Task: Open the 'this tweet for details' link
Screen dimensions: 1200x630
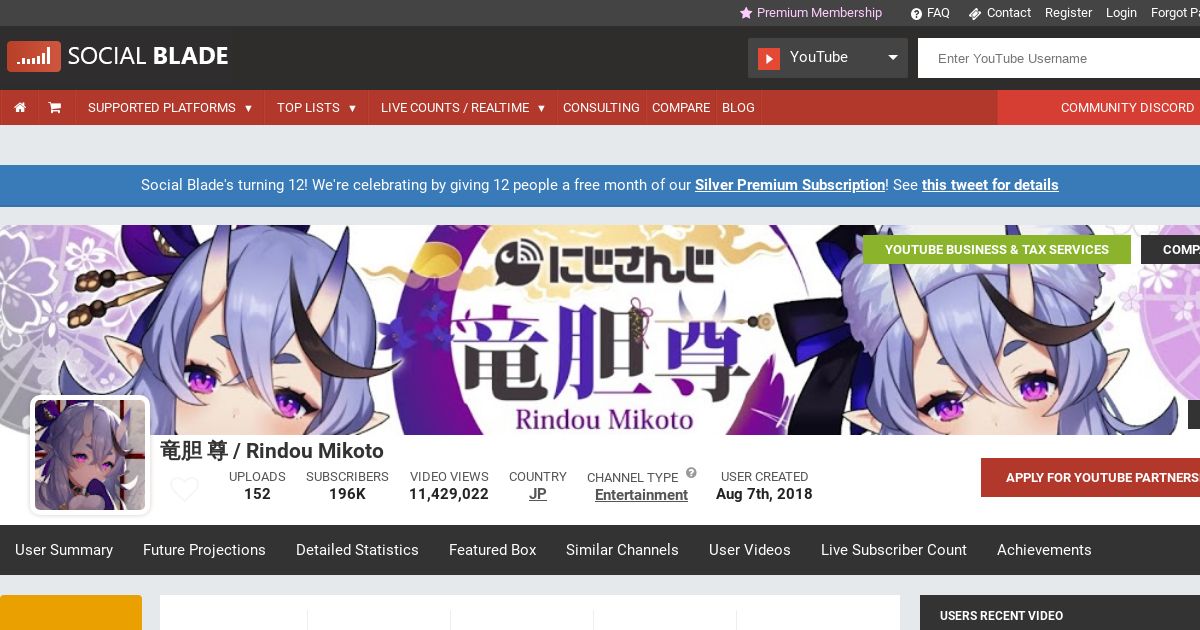Action: (990, 185)
